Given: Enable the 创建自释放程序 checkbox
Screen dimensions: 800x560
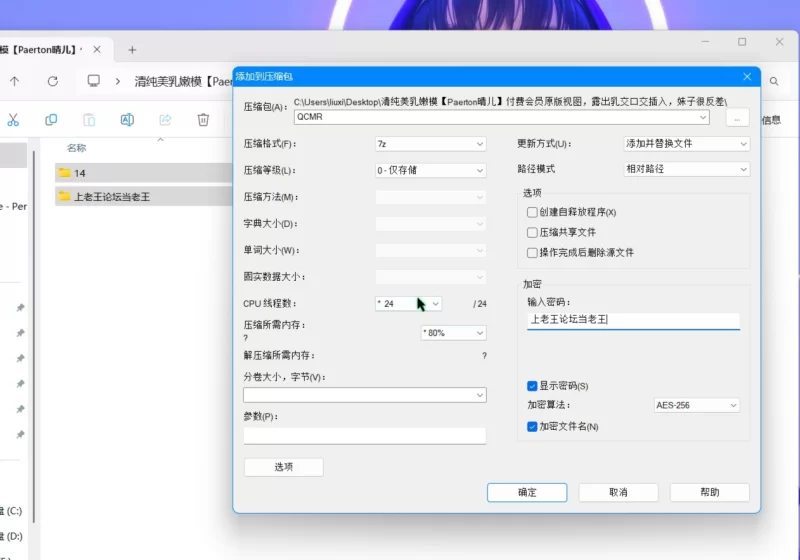Looking at the screenshot, I should click(532, 212).
